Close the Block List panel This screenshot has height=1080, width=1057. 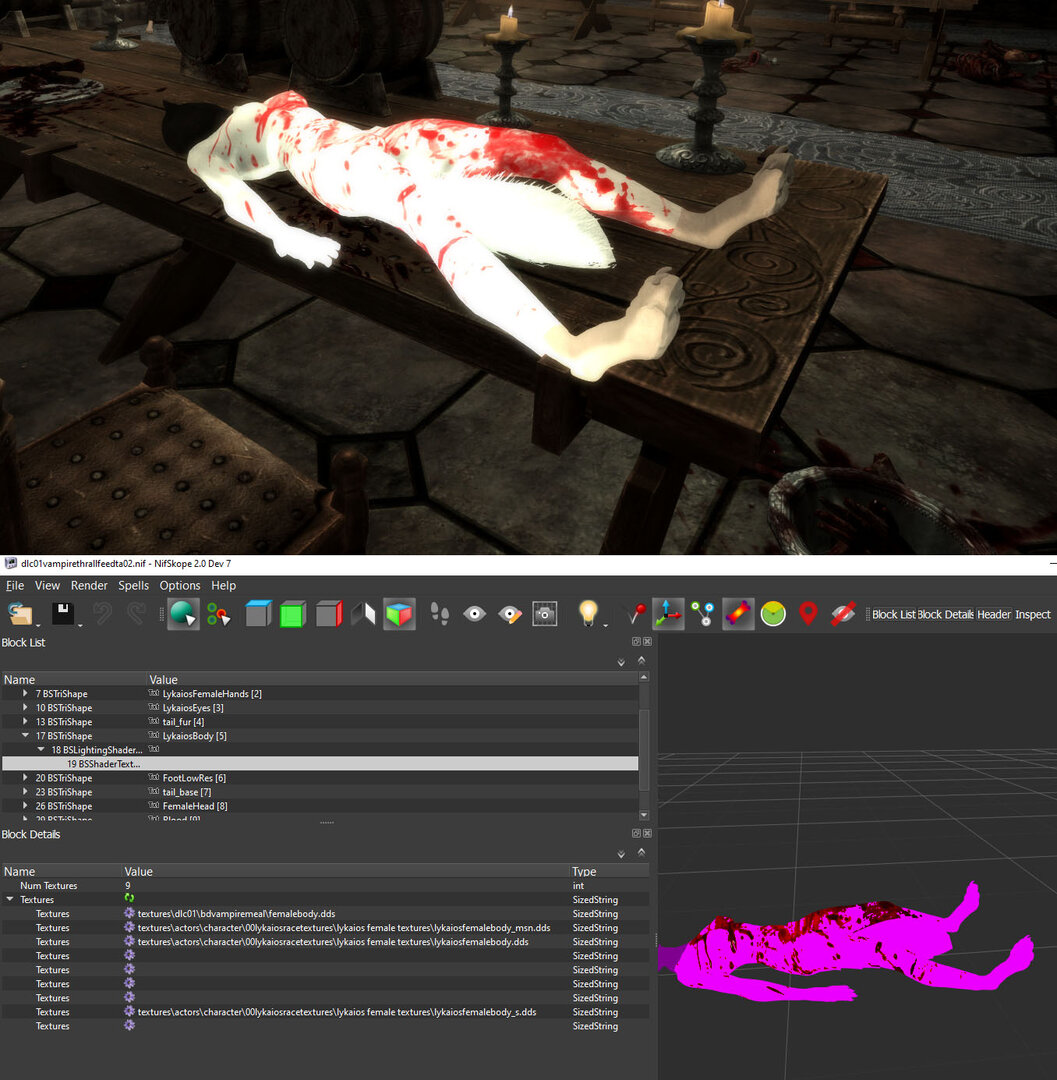click(x=647, y=641)
